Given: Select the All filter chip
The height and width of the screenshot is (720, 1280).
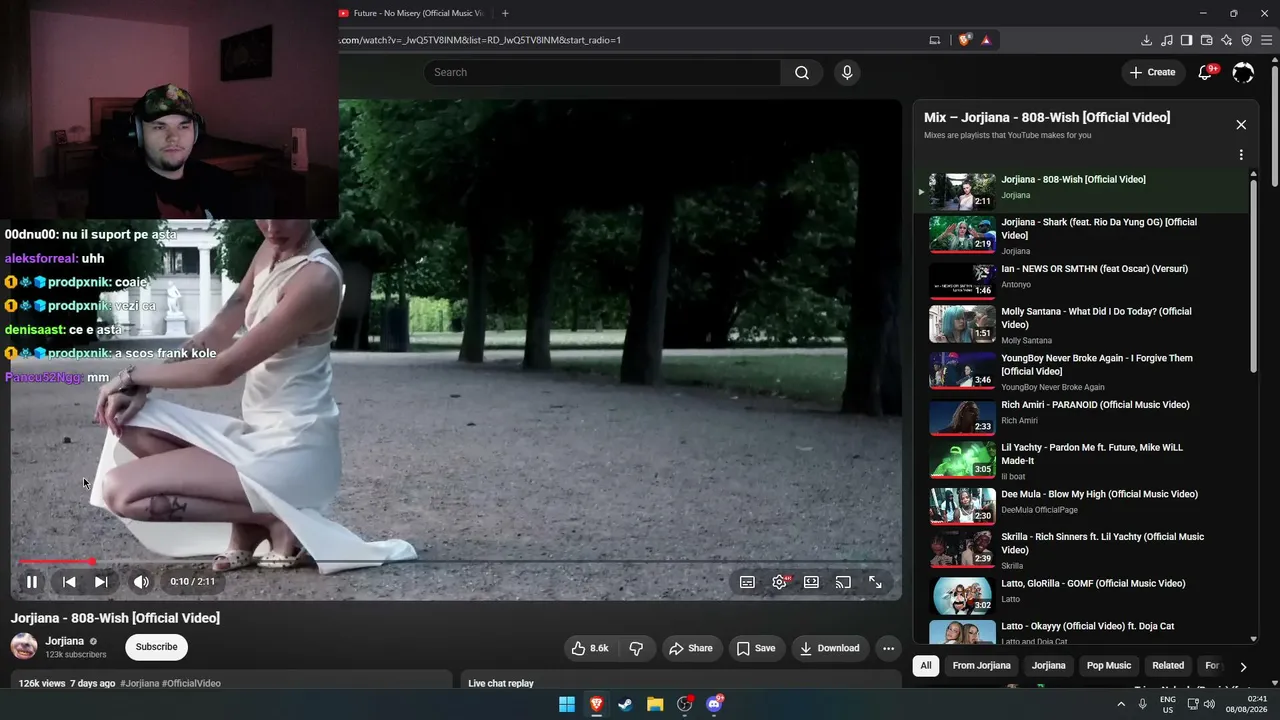Looking at the screenshot, I should tap(926, 666).
